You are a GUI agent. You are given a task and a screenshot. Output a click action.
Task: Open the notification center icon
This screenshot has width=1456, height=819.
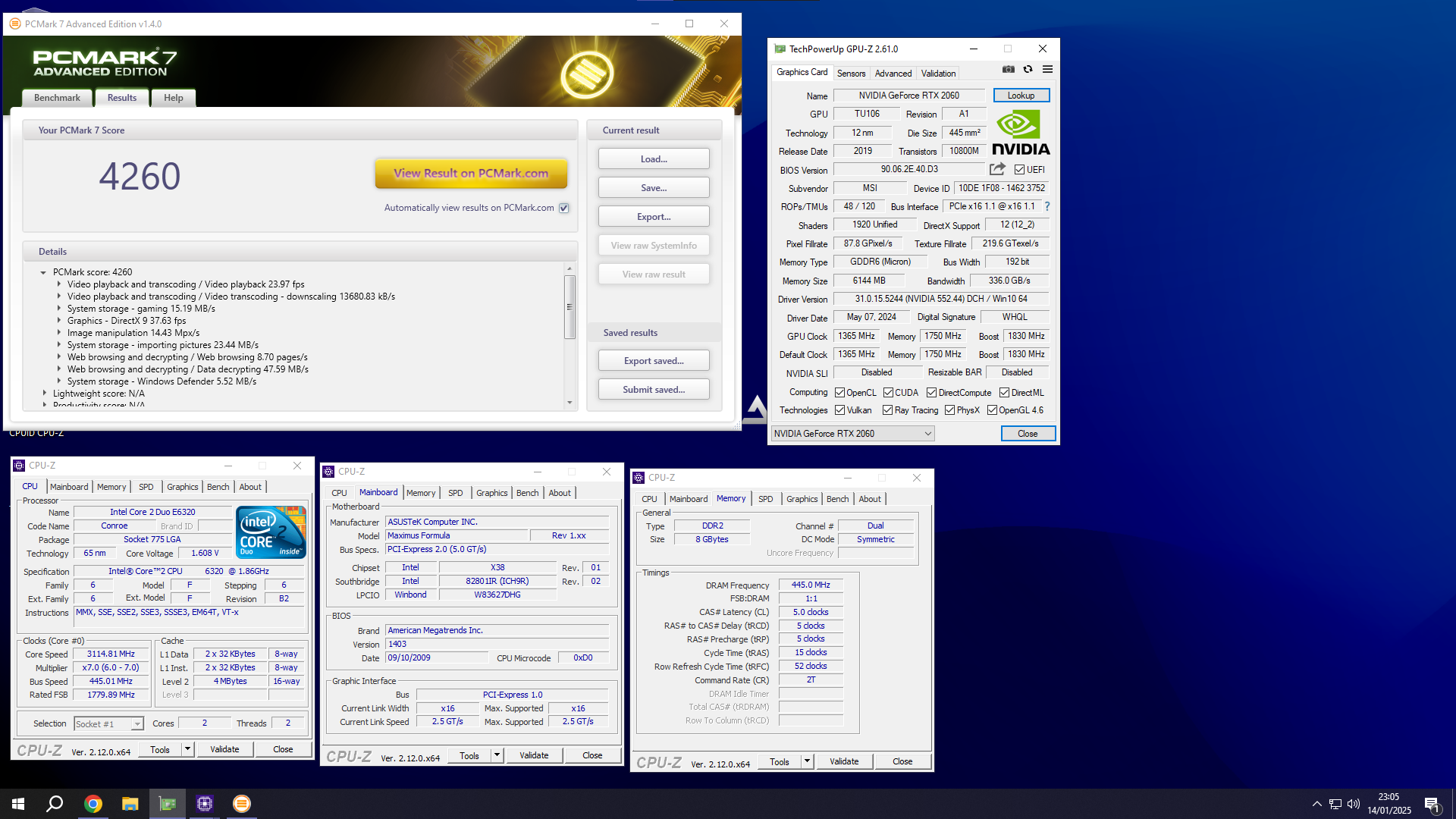(1432, 804)
